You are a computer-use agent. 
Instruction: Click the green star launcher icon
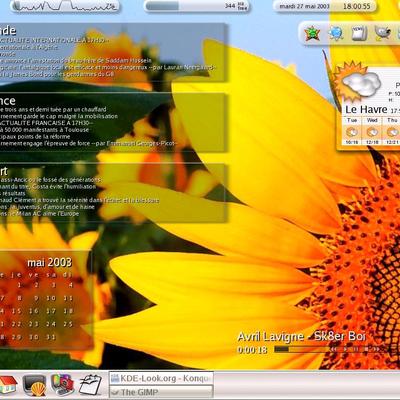[x=312, y=34]
